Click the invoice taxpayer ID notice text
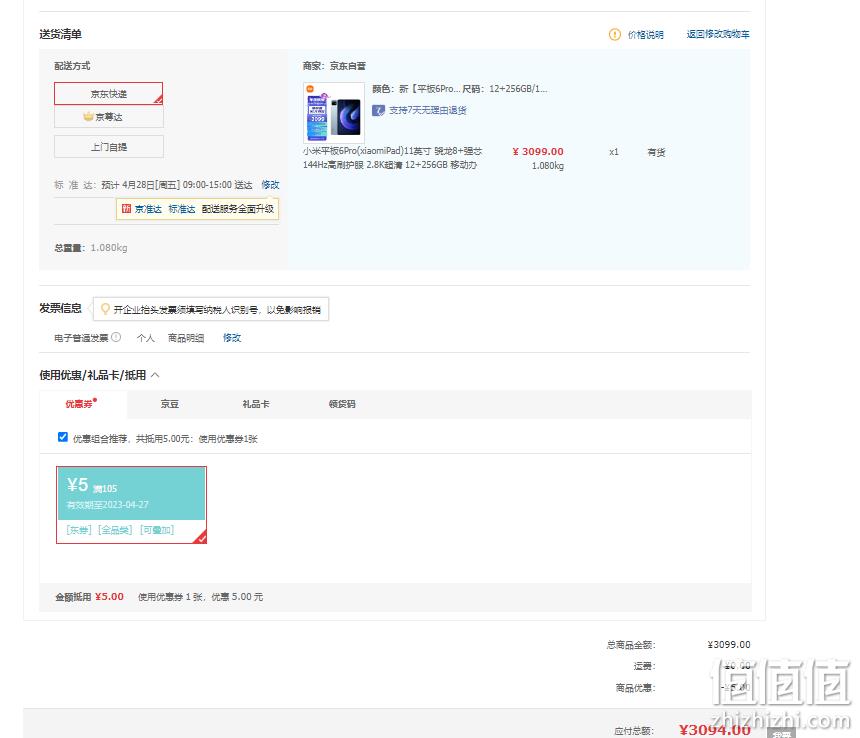The image size is (860, 738). pos(217,310)
